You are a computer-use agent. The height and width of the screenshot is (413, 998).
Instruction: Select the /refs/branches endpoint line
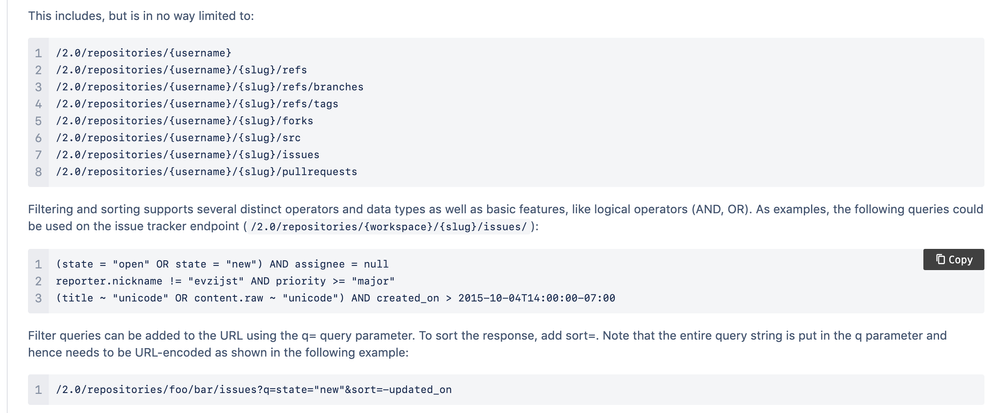point(209,87)
